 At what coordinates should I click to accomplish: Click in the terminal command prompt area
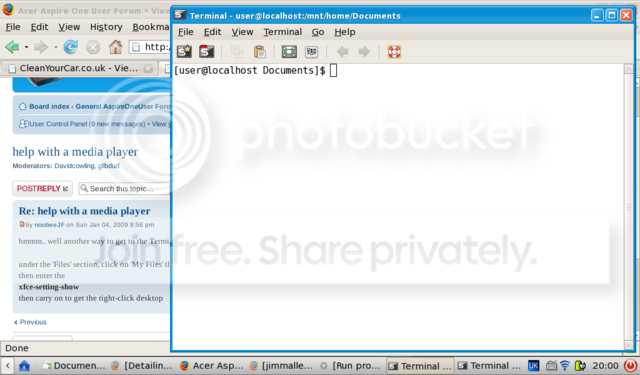click(398, 208)
